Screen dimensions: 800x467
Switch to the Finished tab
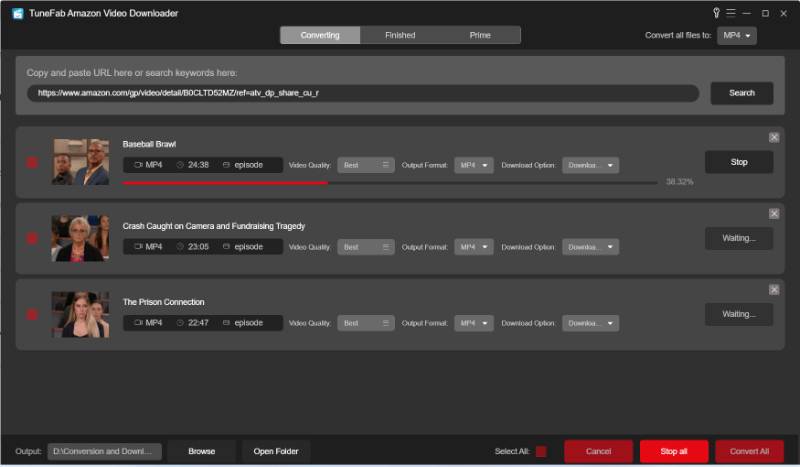tap(400, 35)
